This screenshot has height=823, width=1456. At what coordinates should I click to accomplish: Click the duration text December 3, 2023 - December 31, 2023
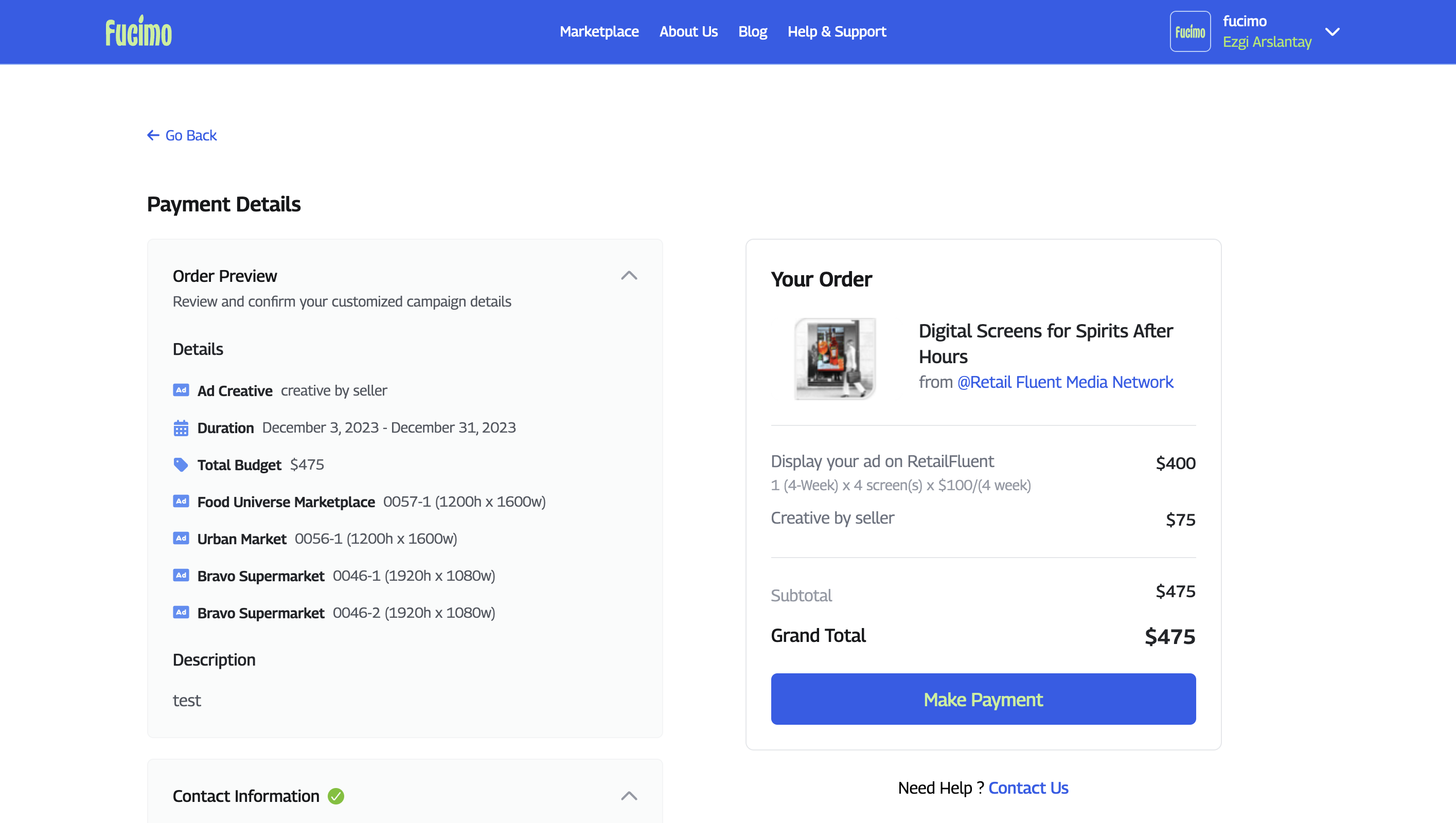click(x=389, y=427)
